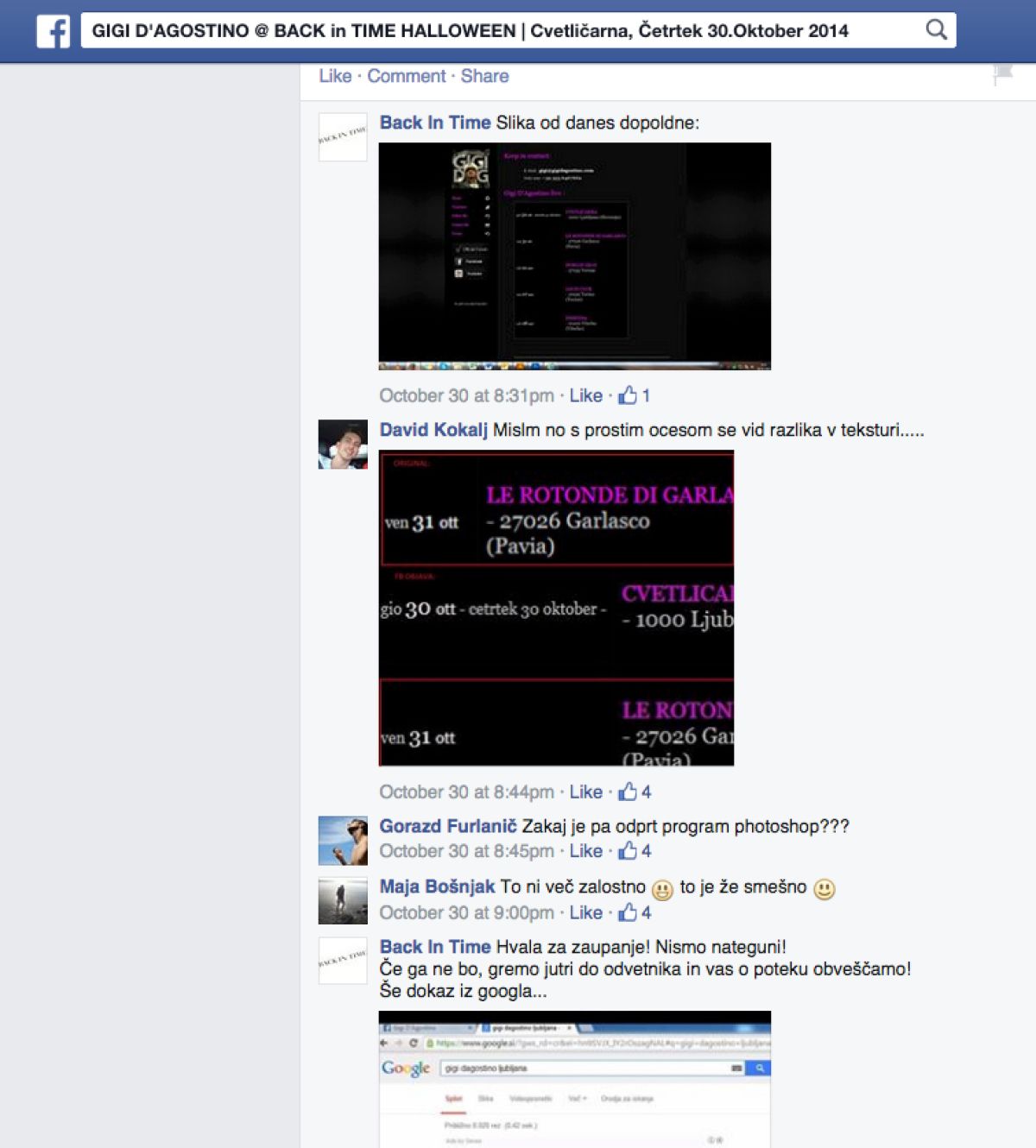Open Maja Bošnjak profile picture
This screenshot has height=1148, width=1036.
click(x=343, y=901)
